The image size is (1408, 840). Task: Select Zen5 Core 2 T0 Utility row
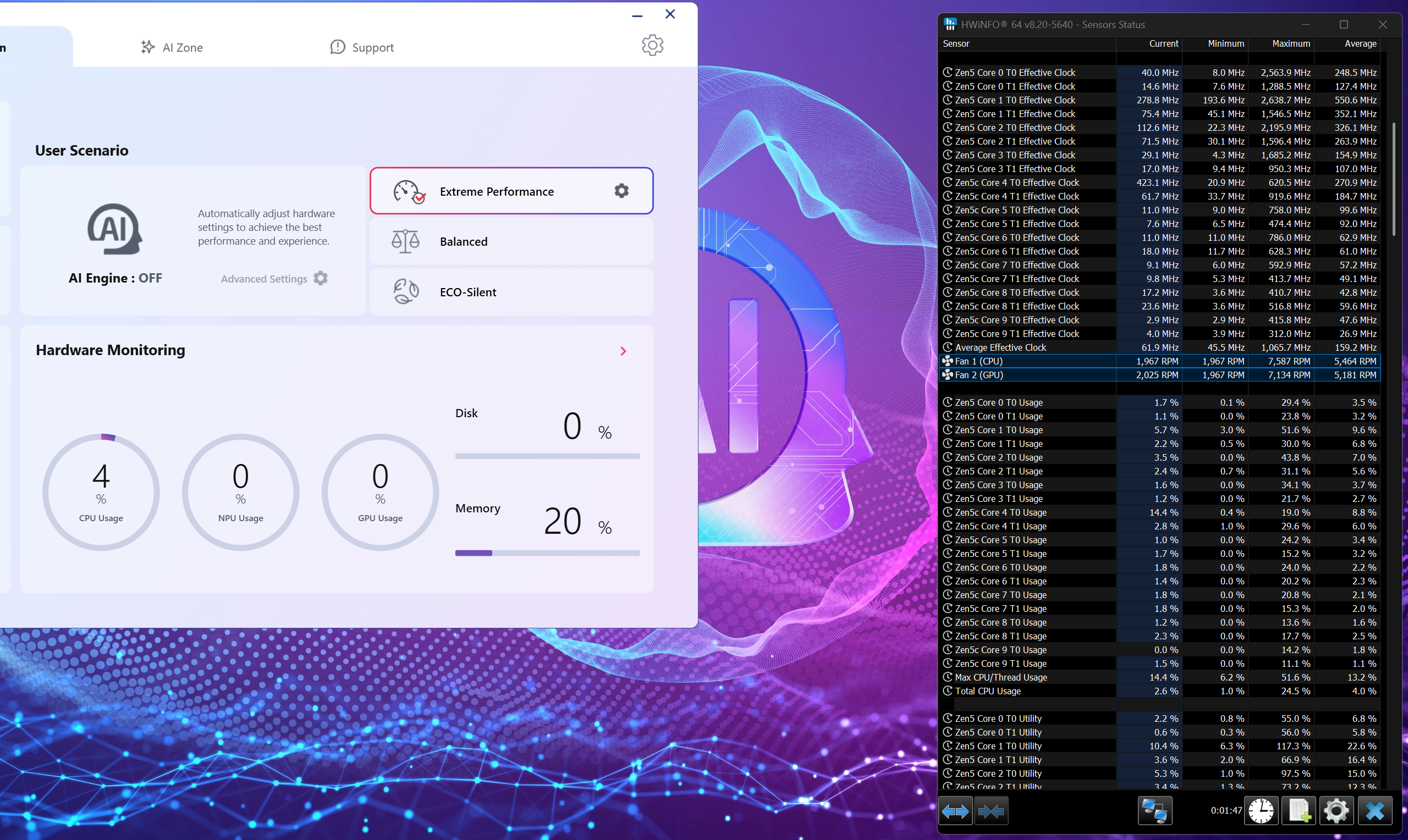[x=1159, y=774]
